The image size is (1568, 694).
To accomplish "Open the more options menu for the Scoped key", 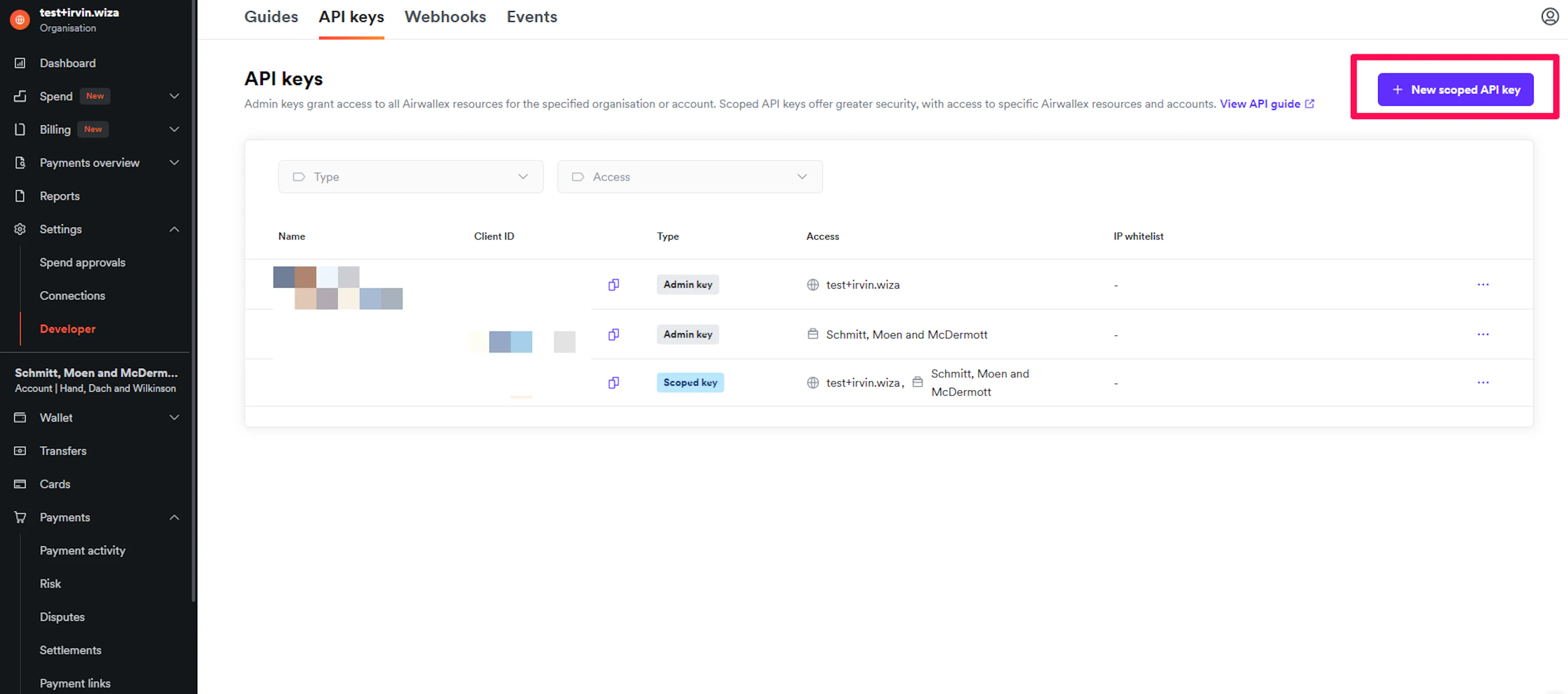I will pos(1483,382).
